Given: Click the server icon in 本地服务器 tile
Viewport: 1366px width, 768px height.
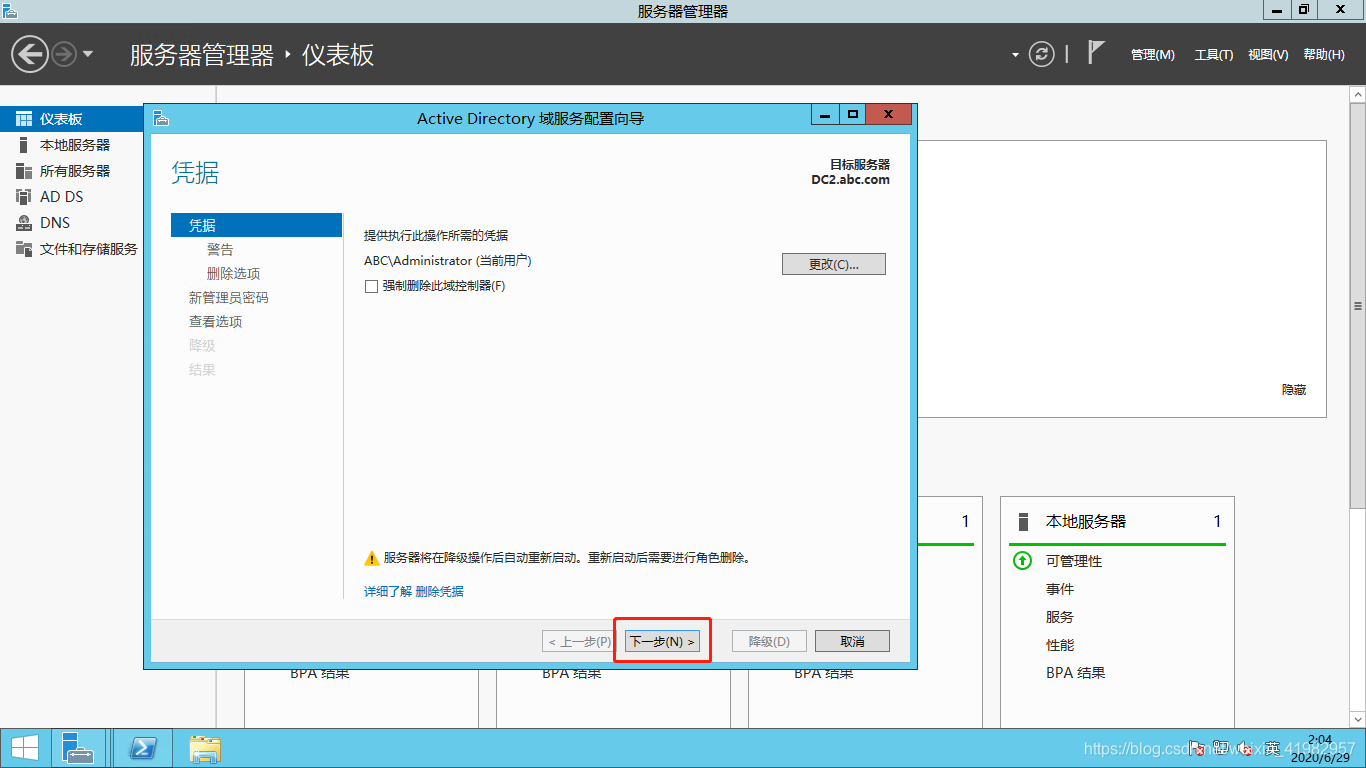Looking at the screenshot, I should click(1023, 521).
